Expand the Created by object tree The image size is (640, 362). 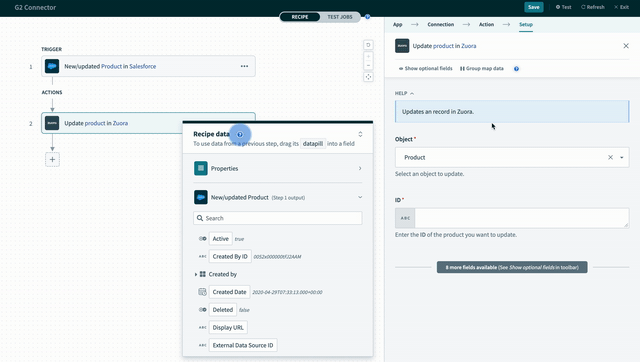[x=196, y=274]
